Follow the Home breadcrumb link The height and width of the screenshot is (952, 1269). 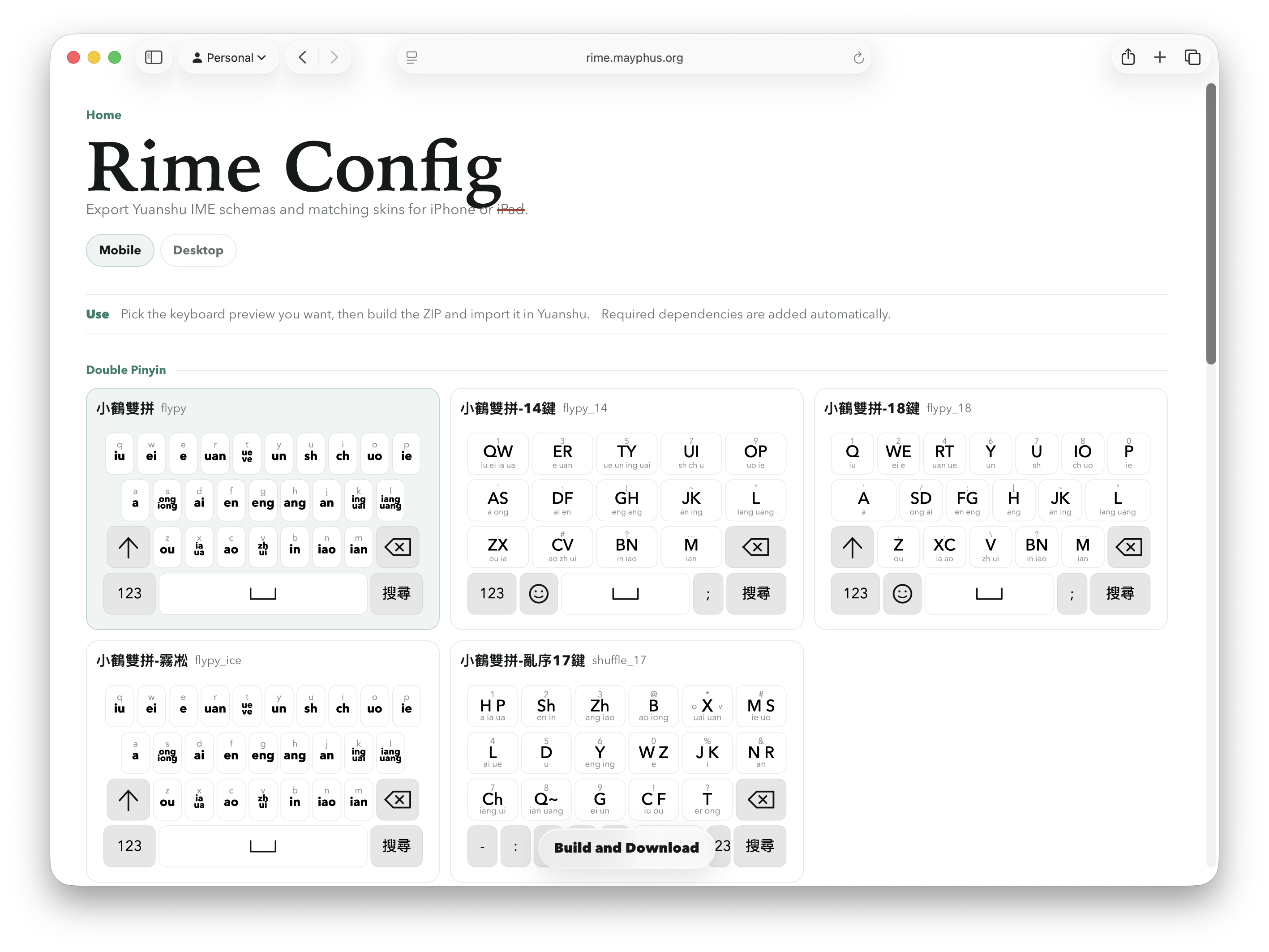pyautogui.click(x=104, y=115)
